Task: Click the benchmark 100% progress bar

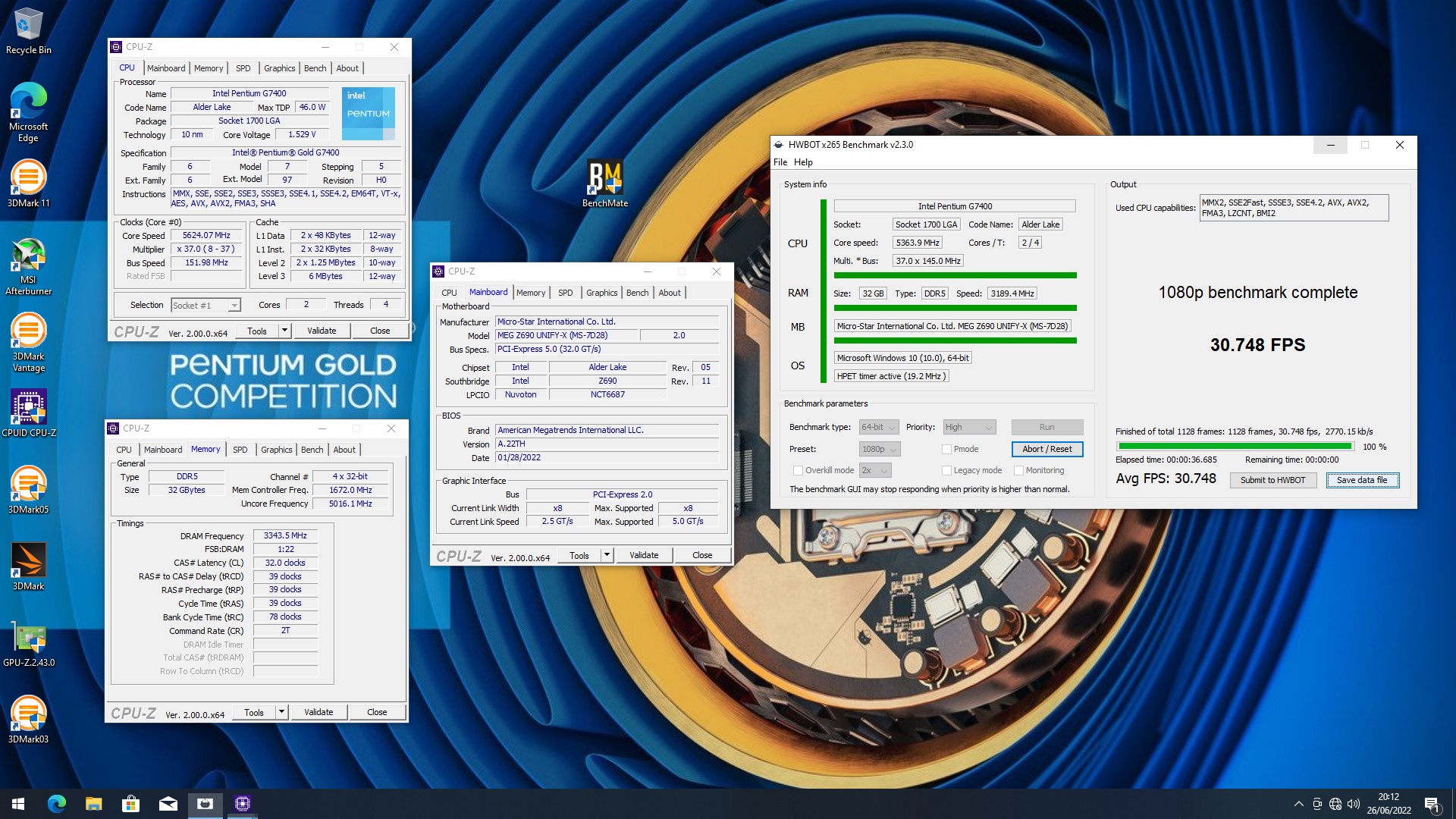Action: click(x=1235, y=447)
